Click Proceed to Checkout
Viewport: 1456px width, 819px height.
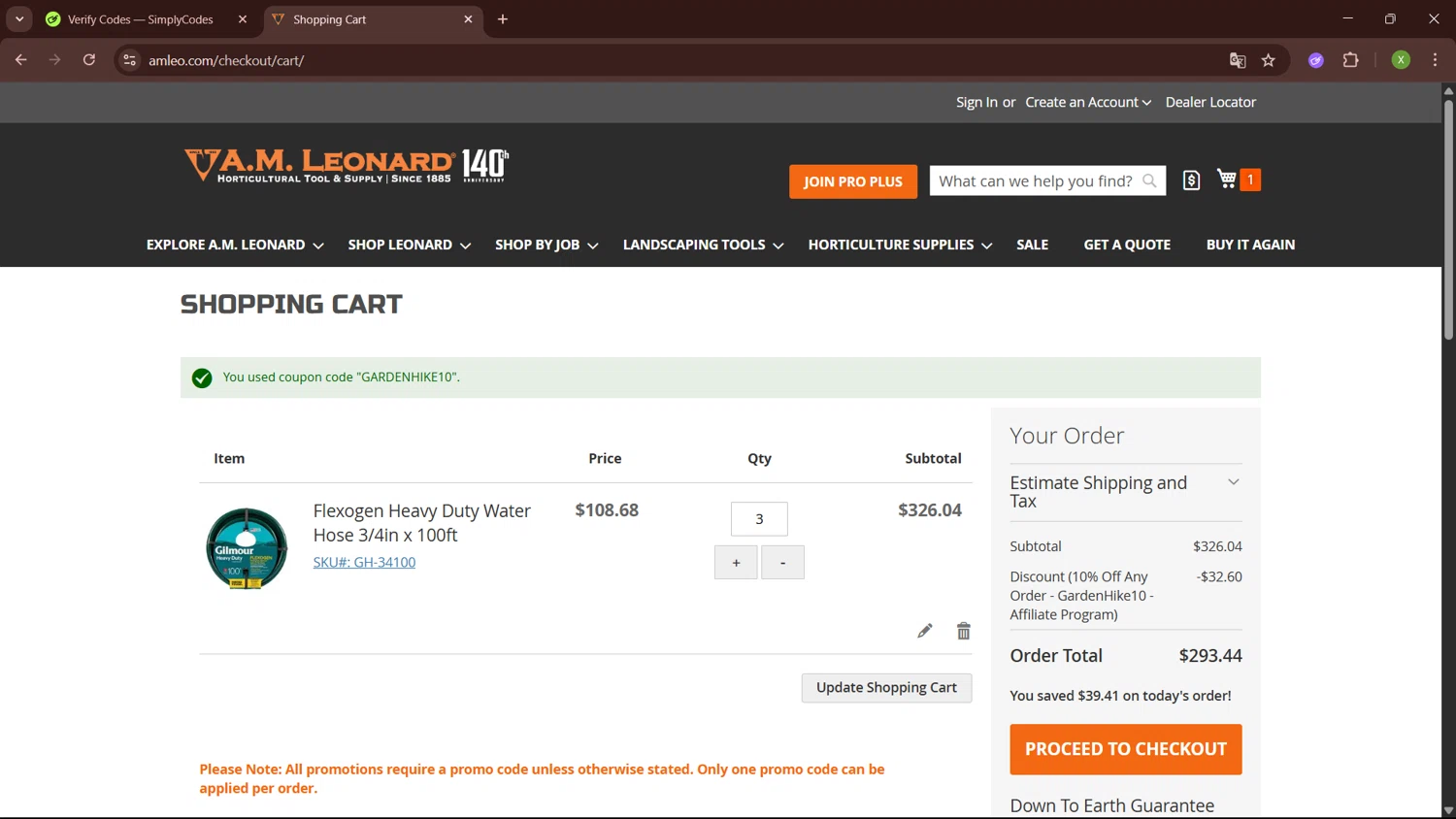click(1126, 749)
